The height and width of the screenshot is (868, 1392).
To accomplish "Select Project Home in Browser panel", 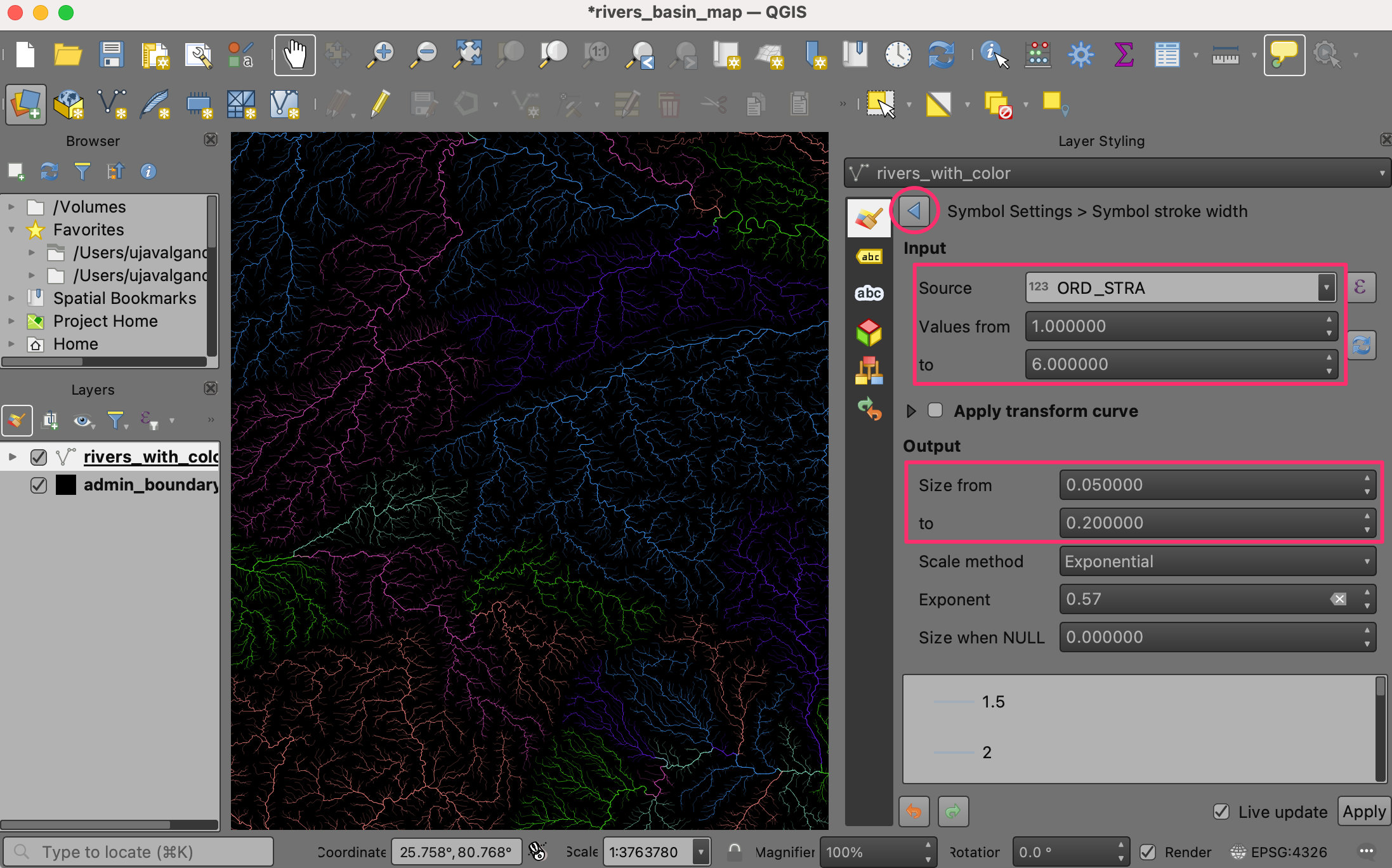I will click(105, 321).
